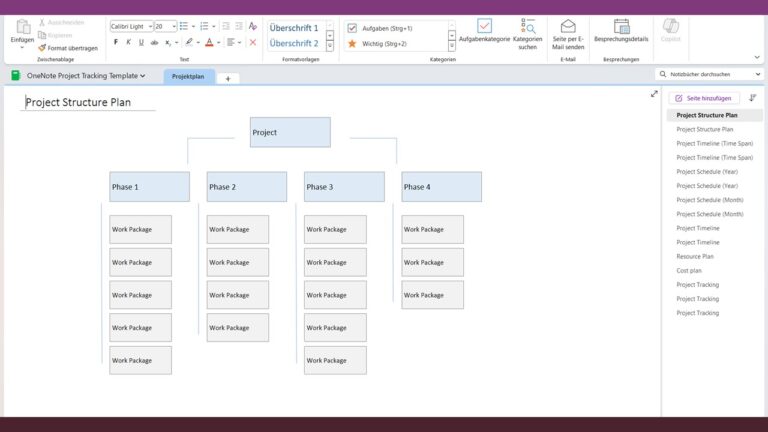Click the Einfügen paste icon
The height and width of the screenshot is (432, 768).
(23, 26)
